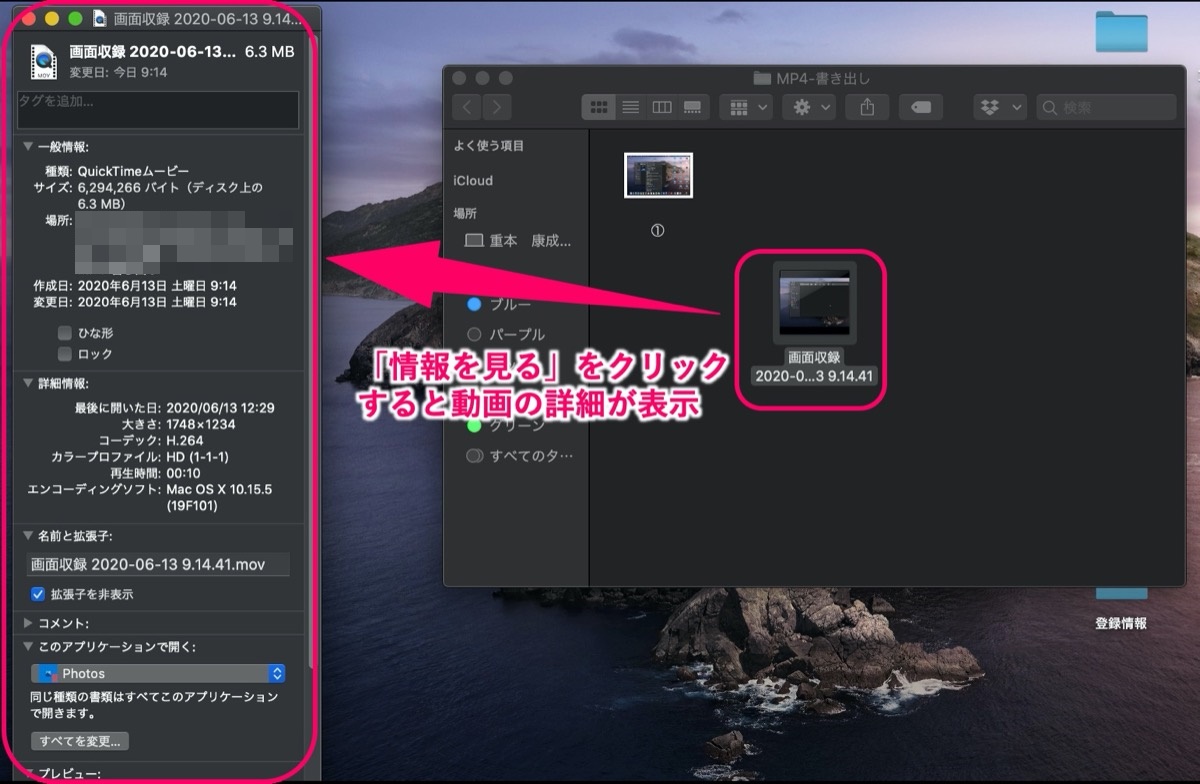Click the codec value H.264

tap(187, 442)
